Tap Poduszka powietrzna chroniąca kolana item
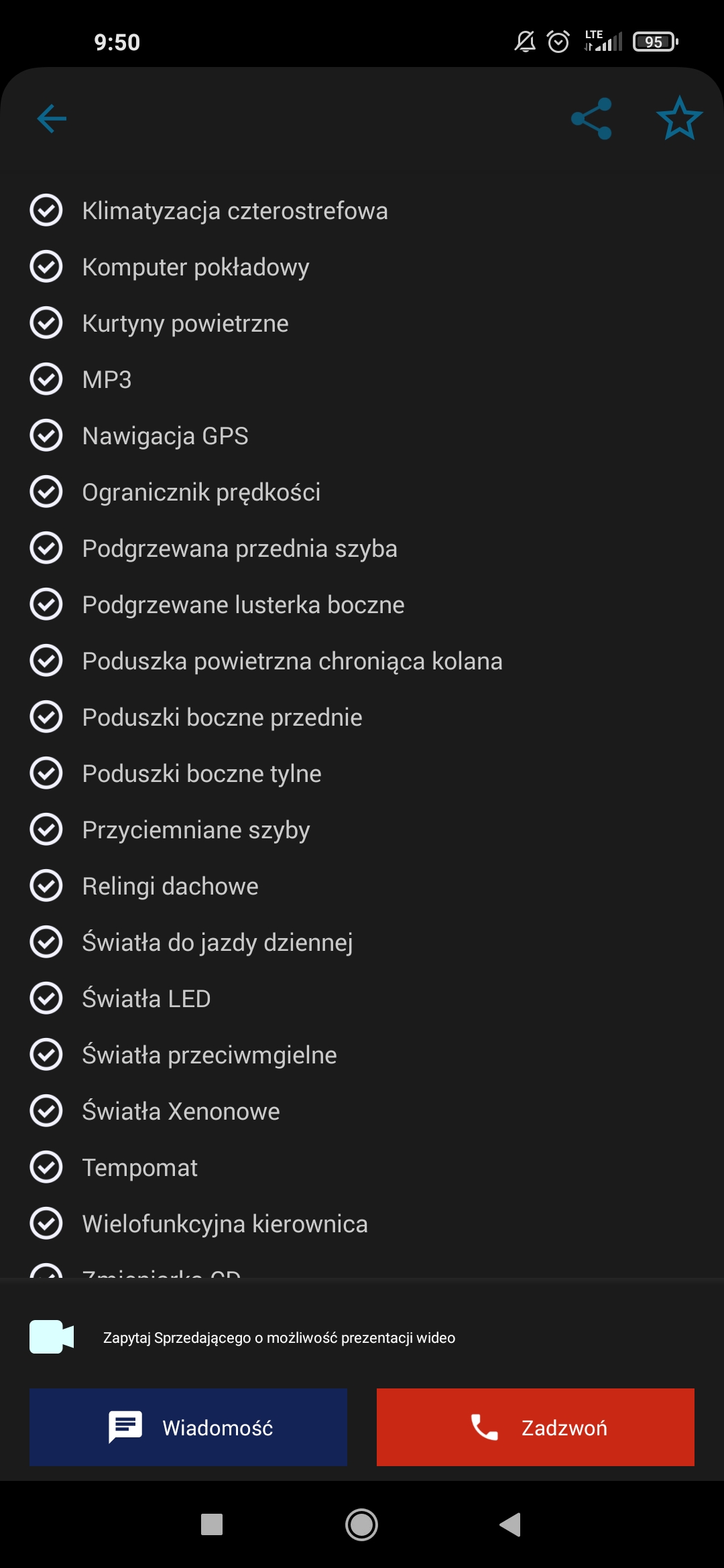724x1568 pixels. click(292, 661)
